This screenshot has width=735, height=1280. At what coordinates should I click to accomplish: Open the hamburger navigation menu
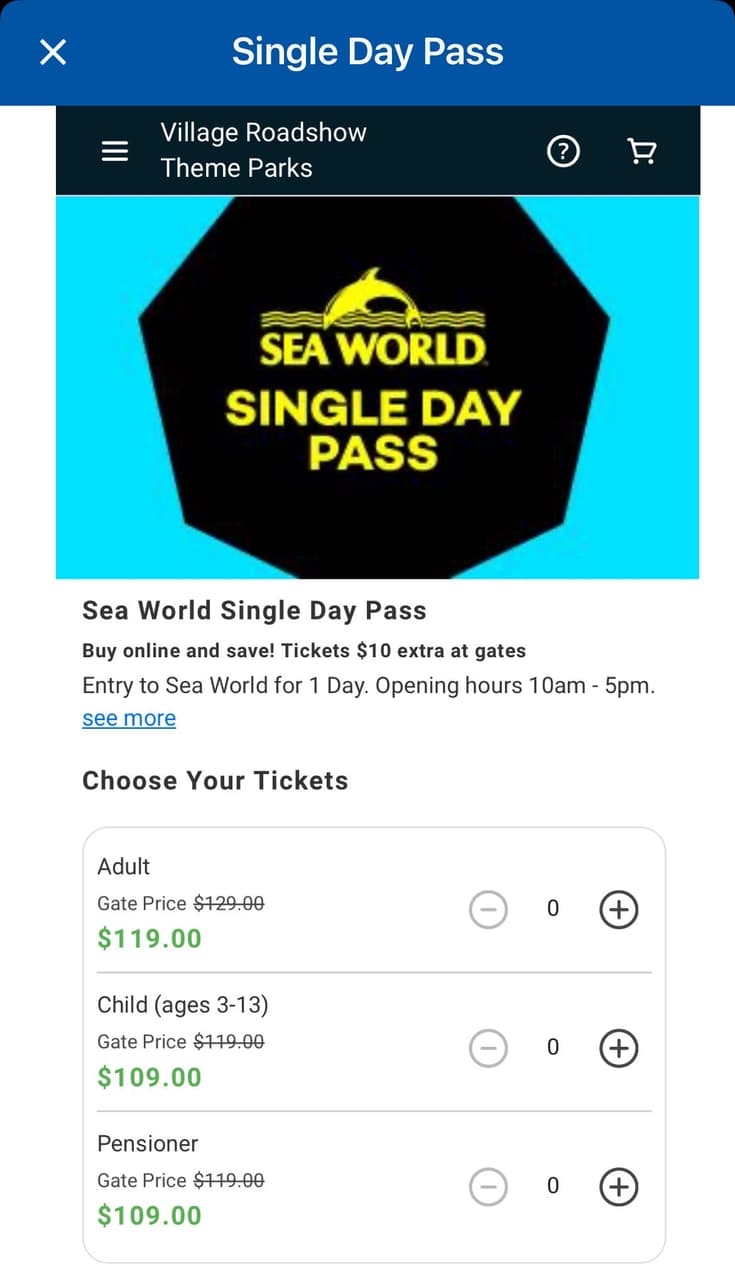114,150
